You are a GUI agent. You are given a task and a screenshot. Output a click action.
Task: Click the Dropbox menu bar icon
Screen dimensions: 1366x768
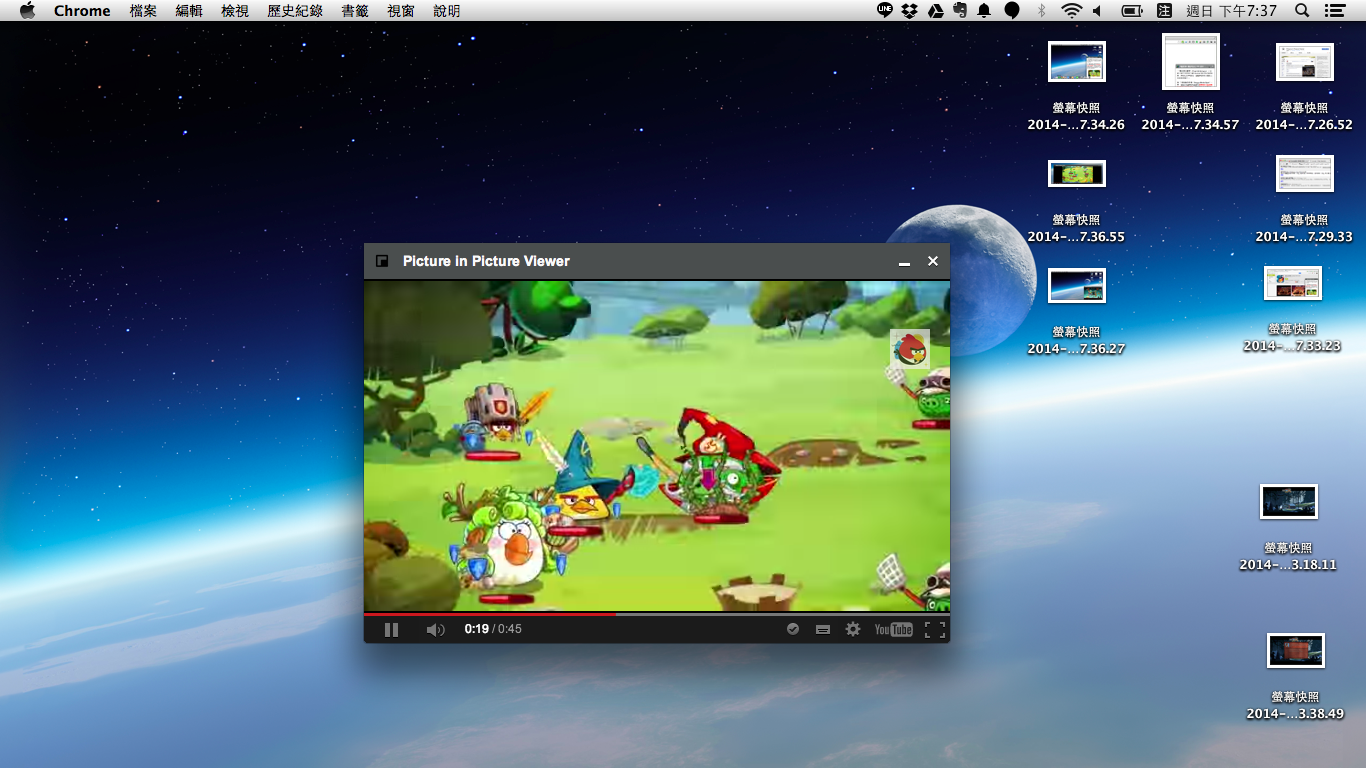(x=909, y=11)
